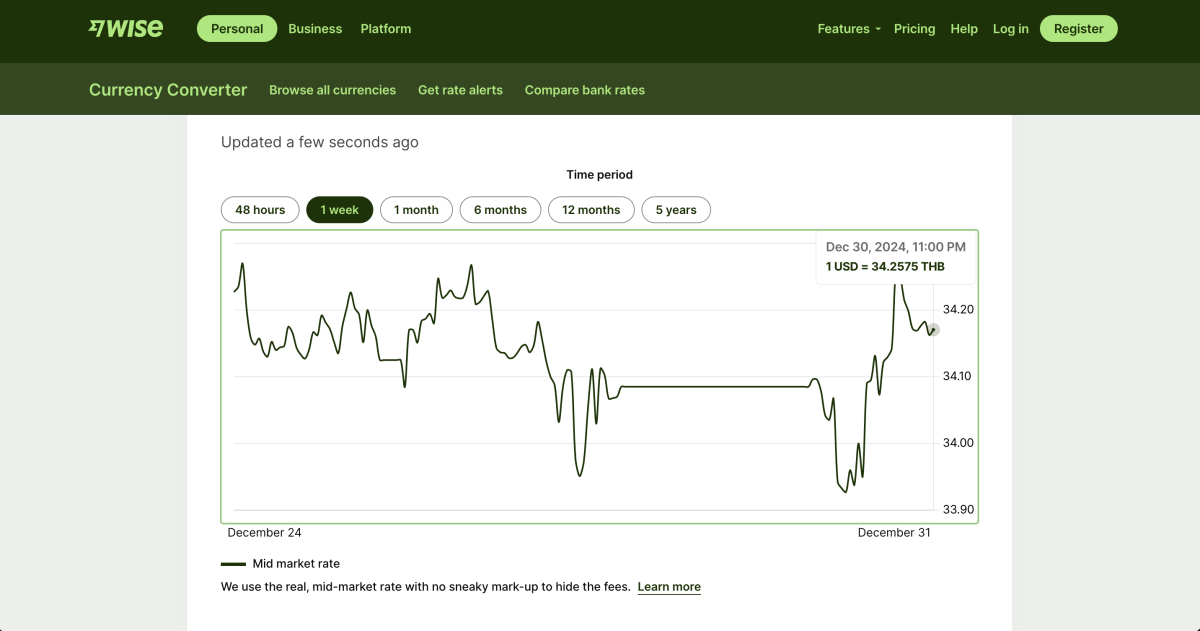The height and width of the screenshot is (631, 1200).
Task: Click the Log in link
Action: point(1010,29)
